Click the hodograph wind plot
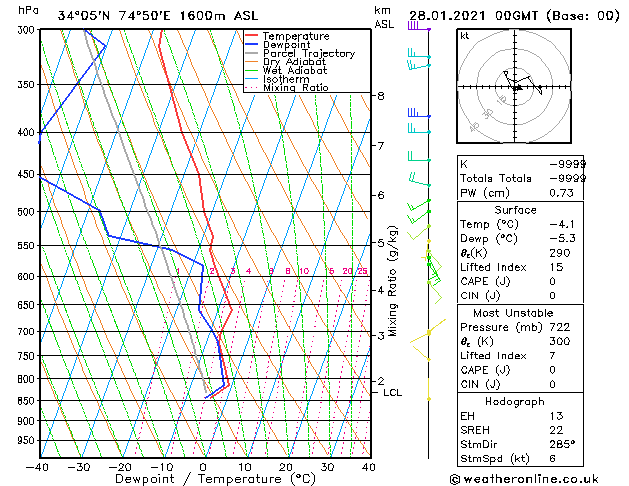Image resolution: width=629 pixels, height=486 pixels. tap(514, 86)
